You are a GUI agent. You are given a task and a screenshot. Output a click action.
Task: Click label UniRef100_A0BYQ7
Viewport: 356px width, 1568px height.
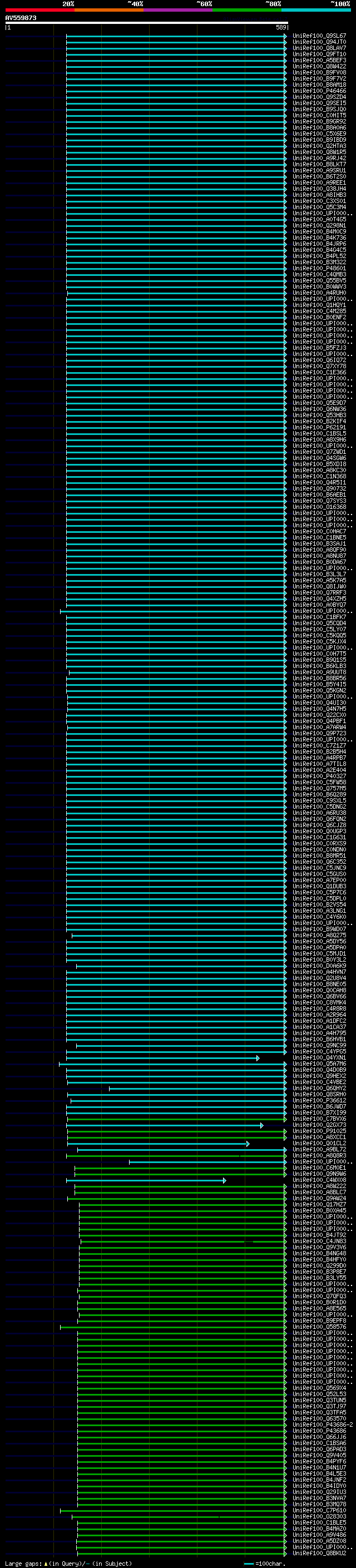[319, 605]
